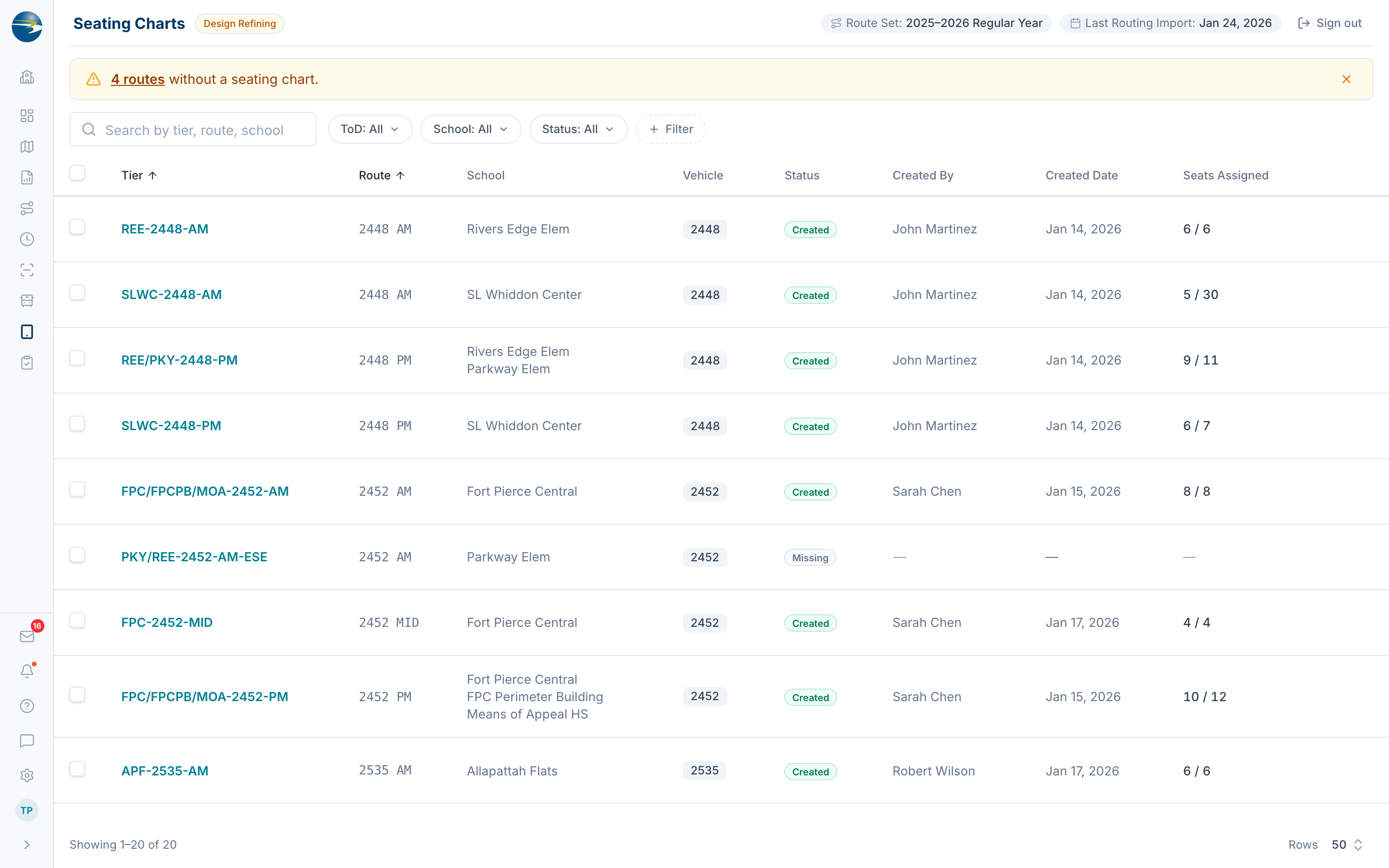1389x868 pixels.
Task: Open the chat bubble icon in sidebar
Action: point(27,741)
